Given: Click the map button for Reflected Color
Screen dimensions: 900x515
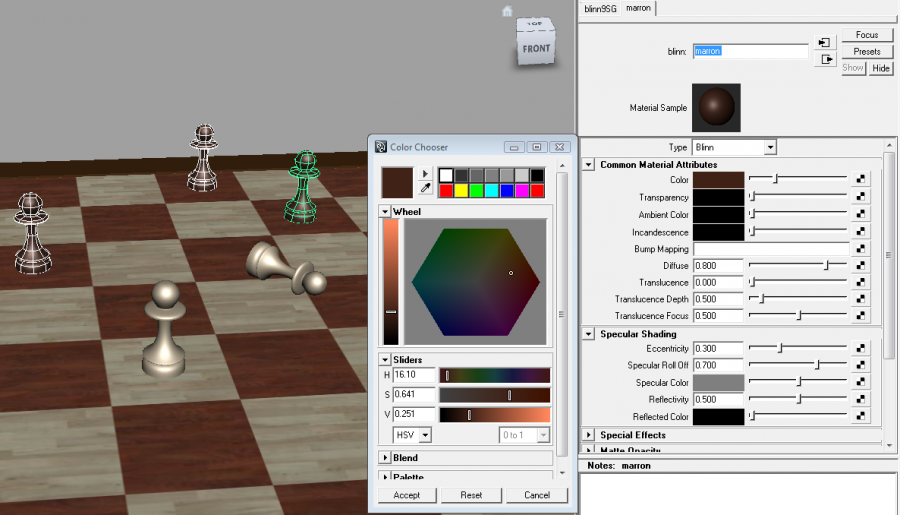Looking at the screenshot, I should click(859, 417).
